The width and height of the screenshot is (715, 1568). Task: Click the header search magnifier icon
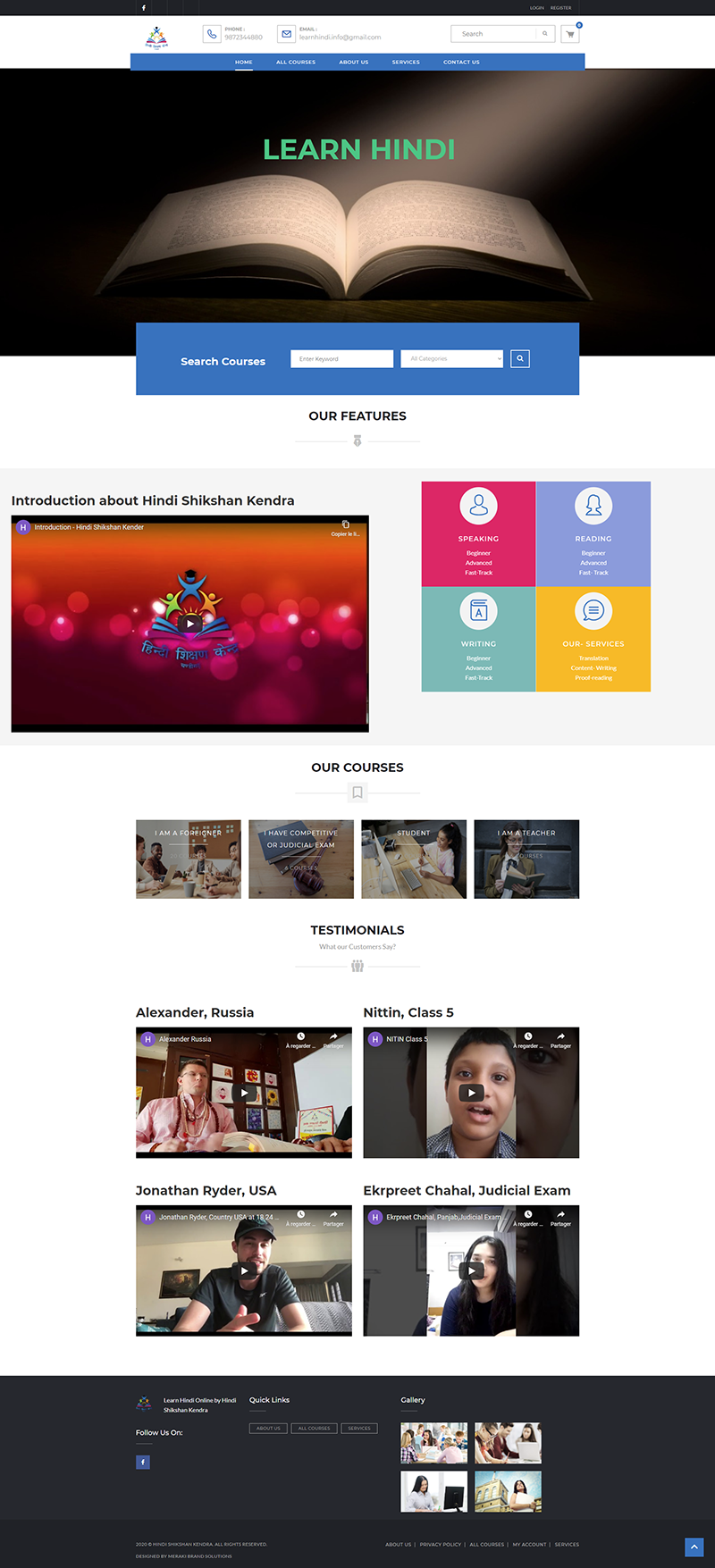coord(544,34)
